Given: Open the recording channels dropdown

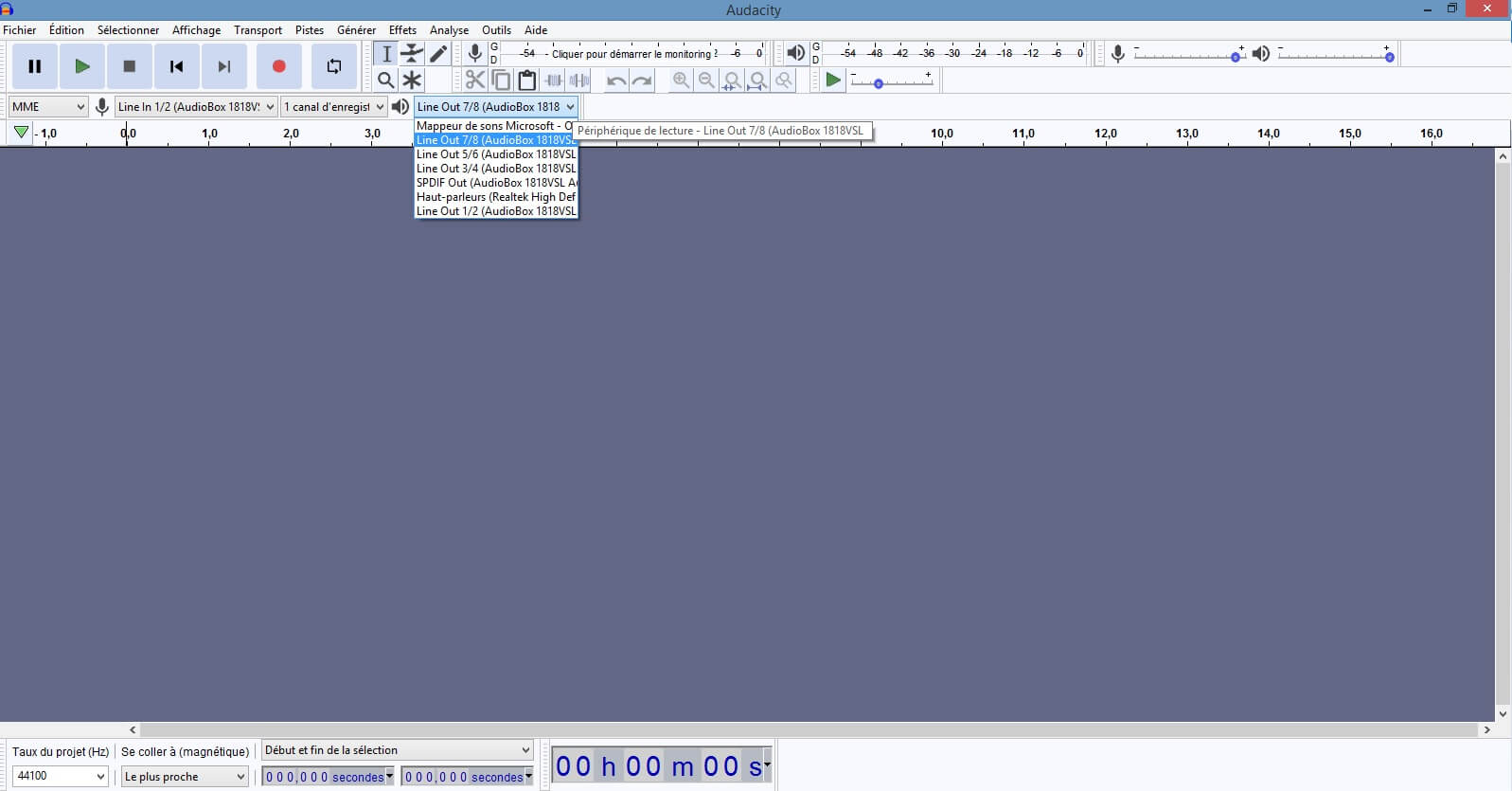Looking at the screenshot, I should coord(334,107).
